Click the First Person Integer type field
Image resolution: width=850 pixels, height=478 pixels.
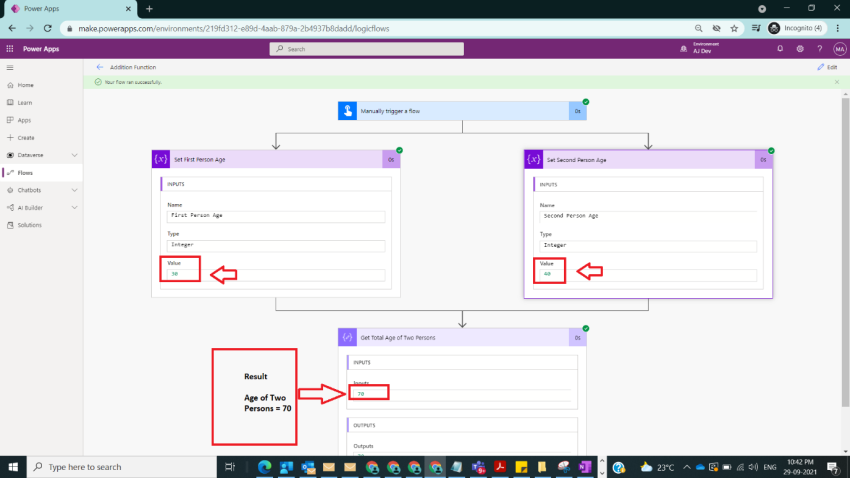276,245
